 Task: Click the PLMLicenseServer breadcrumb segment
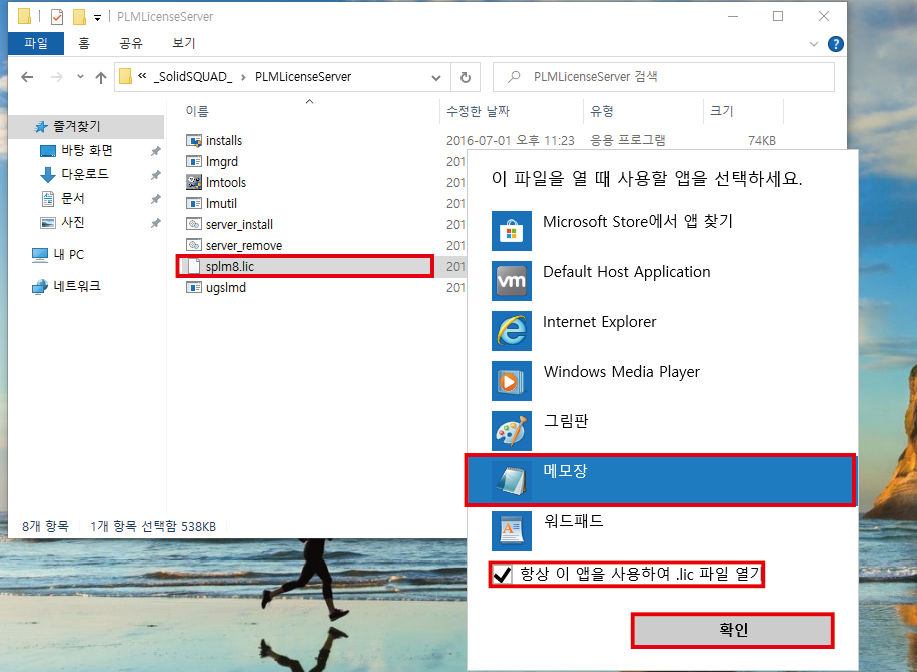coord(303,77)
